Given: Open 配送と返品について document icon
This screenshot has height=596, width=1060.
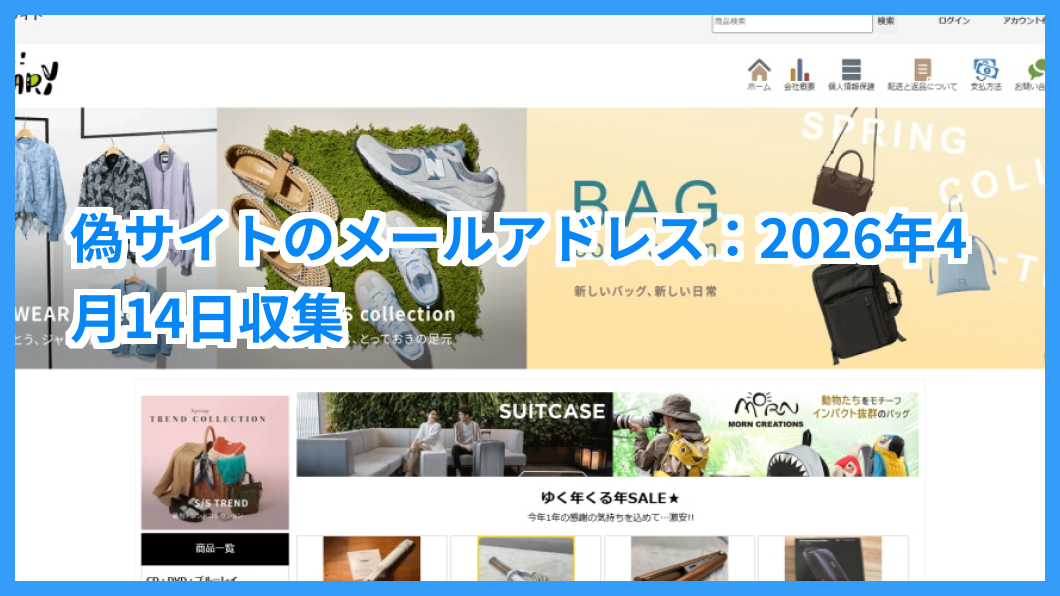Looking at the screenshot, I should pyautogui.click(x=921, y=71).
